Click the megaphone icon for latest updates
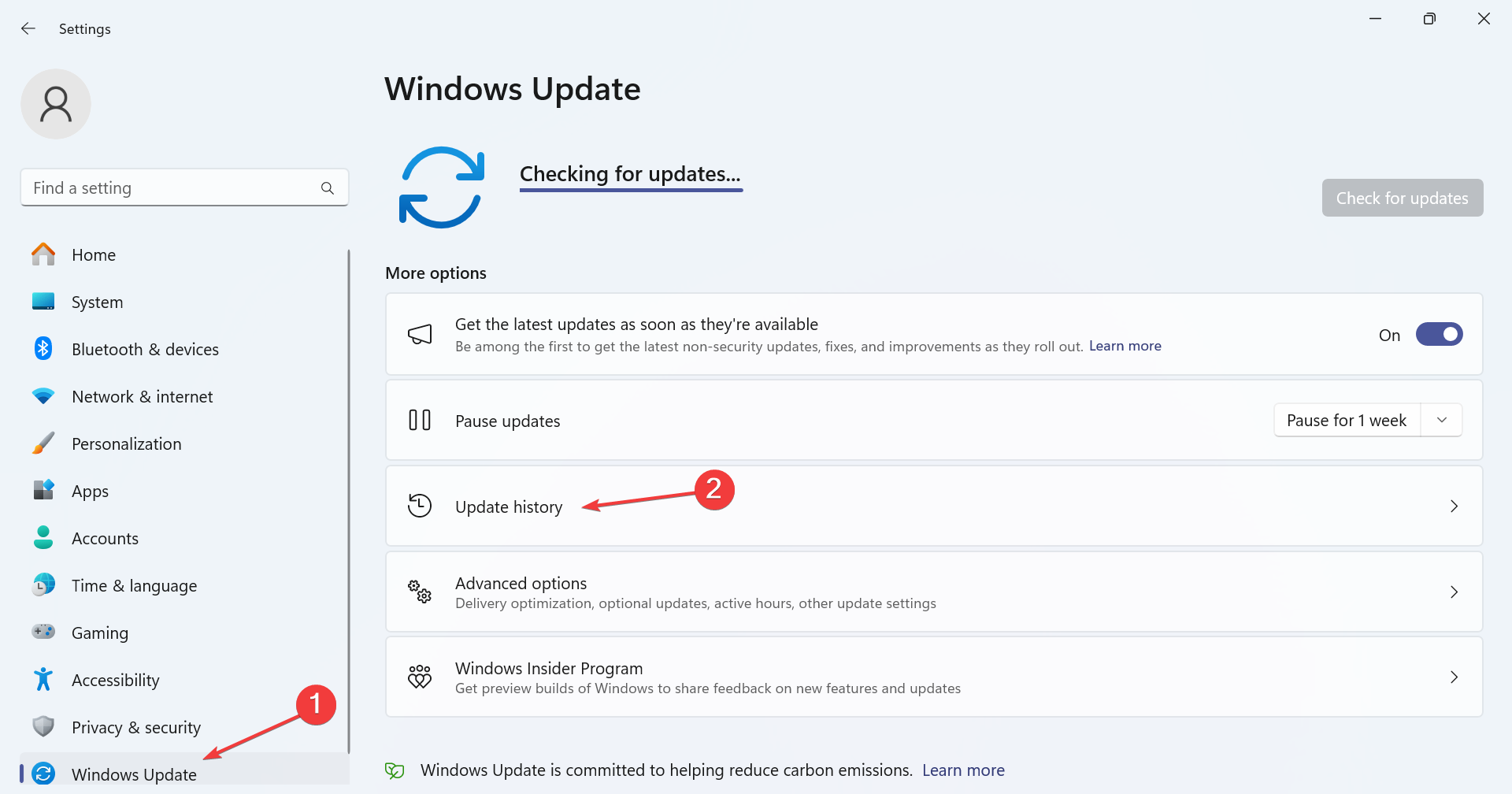The height and width of the screenshot is (794, 1512). pyautogui.click(x=420, y=334)
